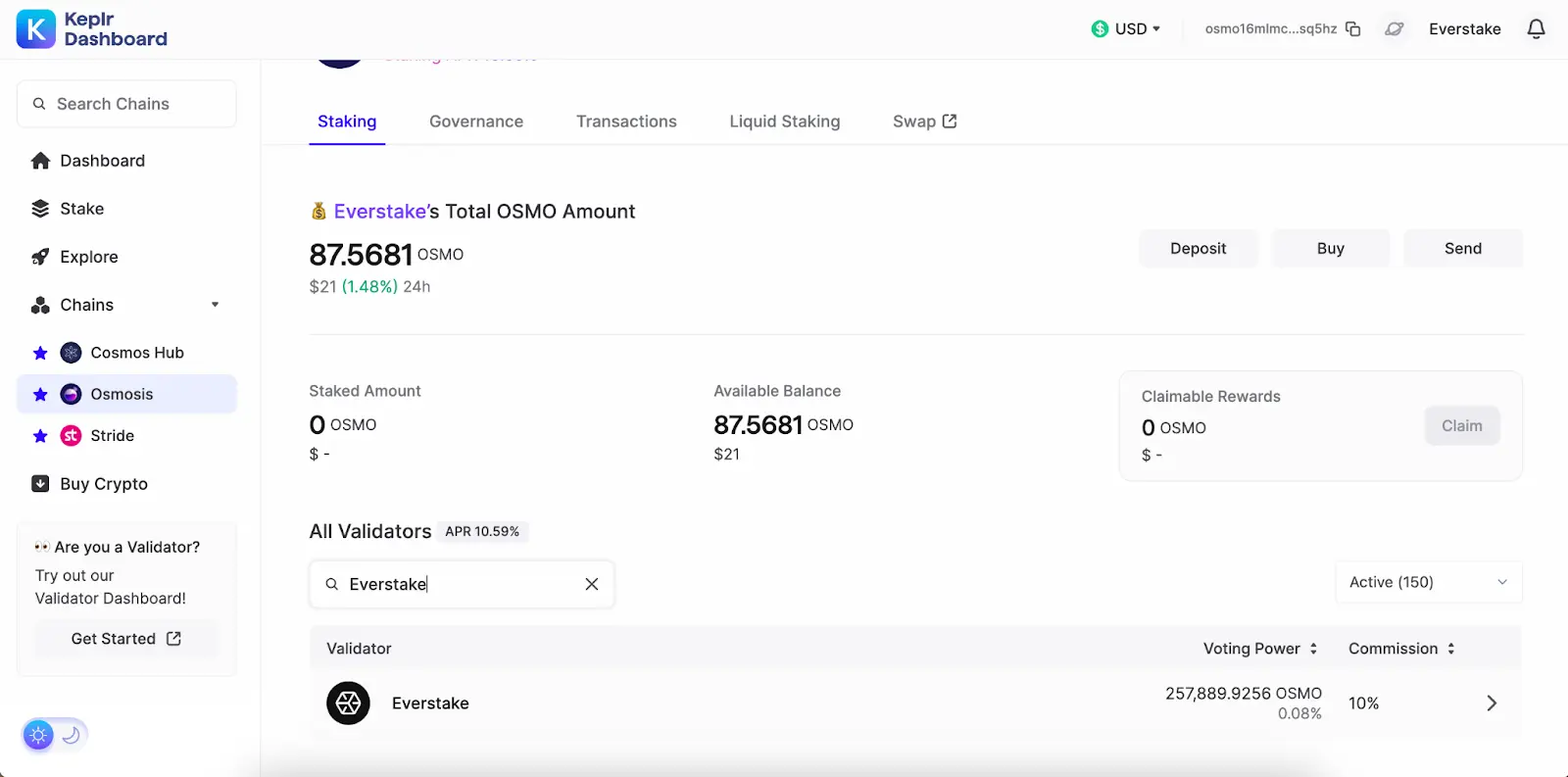This screenshot has height=777, width=1568.
Task: Click the purple Everstake title link
Action: [380, 212]
